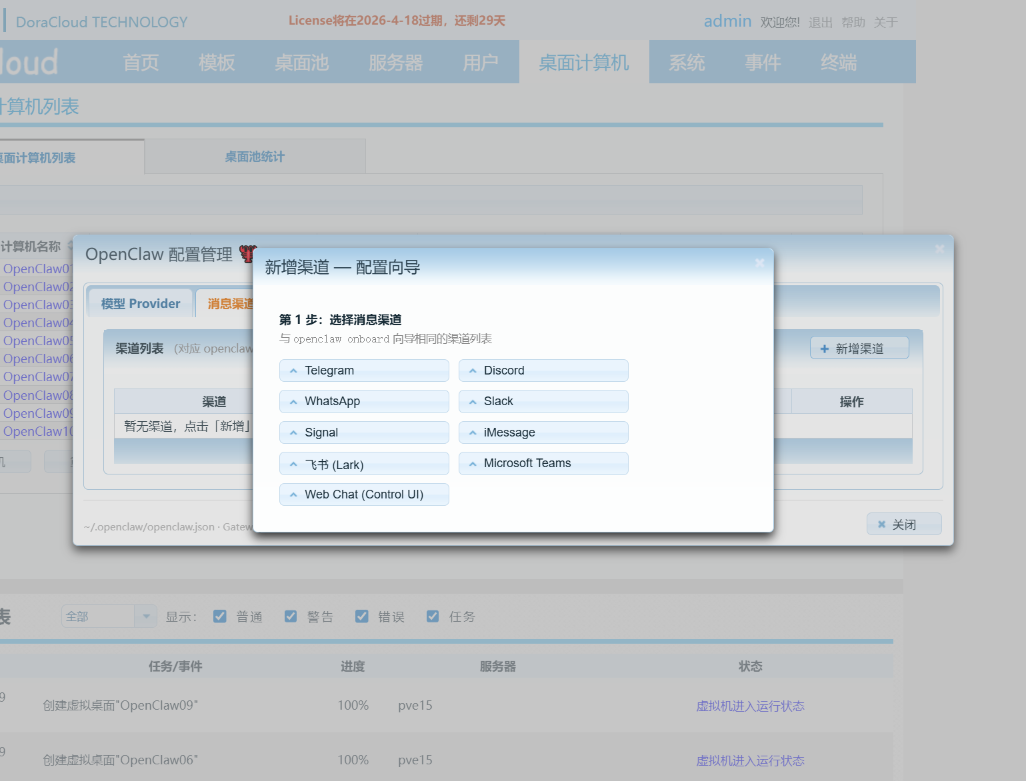Viewport: 1026px width, 781px height.
Task: Click the DoraCloud TECHNOLOGY logo text
Action: (x=101, y=22)
